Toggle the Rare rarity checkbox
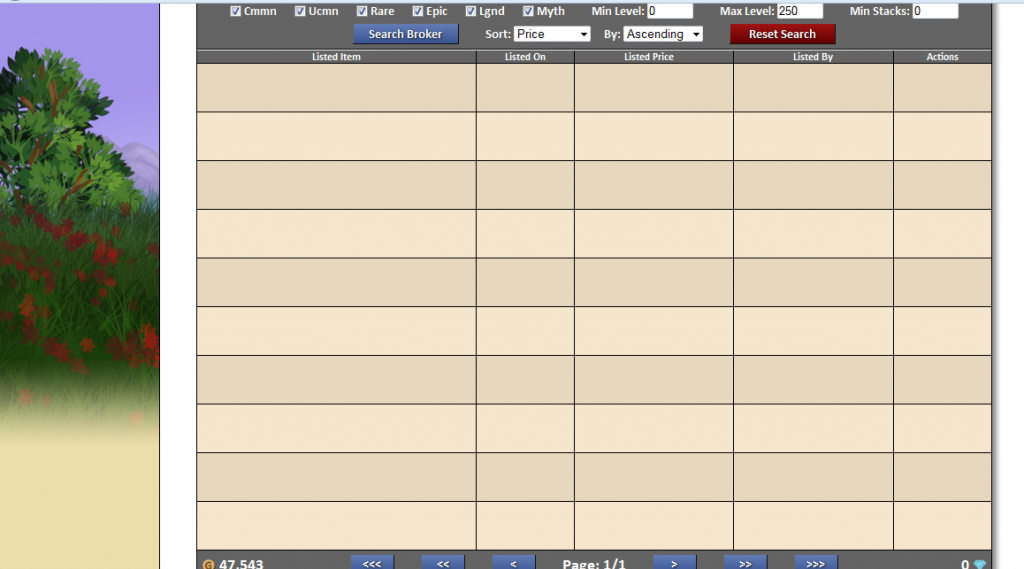Screen dimensions: 1024x569 point(362,12)
